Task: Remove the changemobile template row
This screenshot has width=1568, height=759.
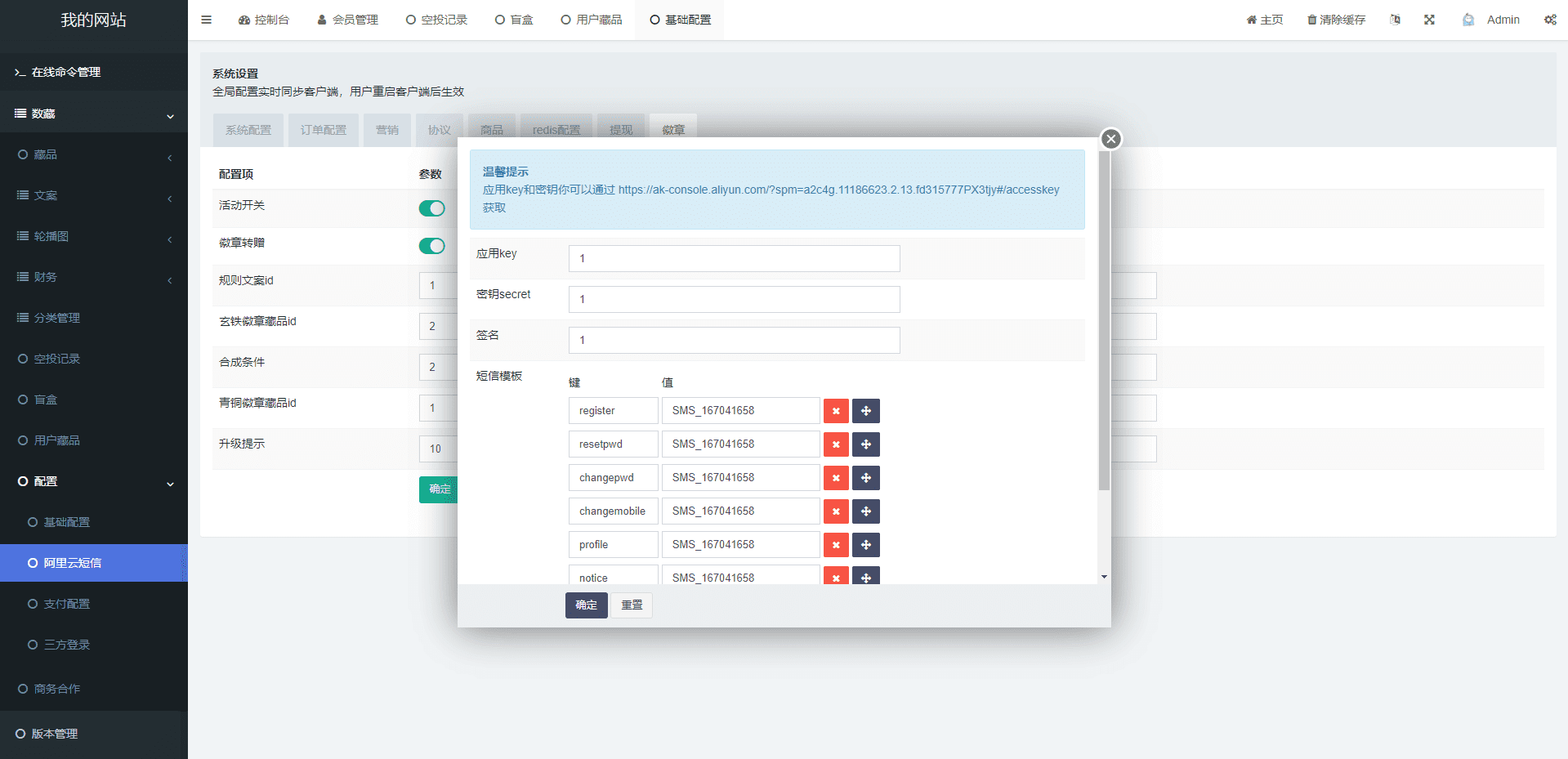Action: tap(835, 511)
